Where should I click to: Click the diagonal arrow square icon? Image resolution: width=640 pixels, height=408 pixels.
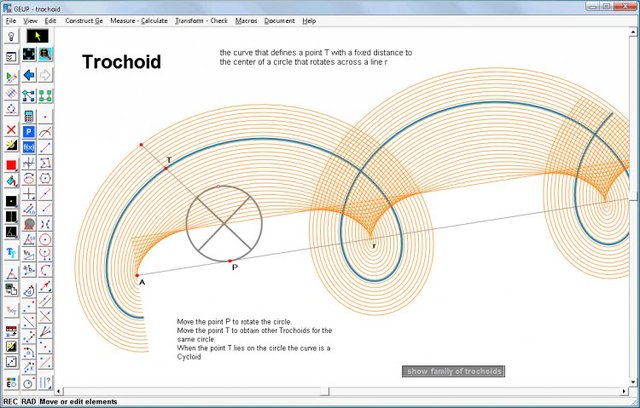coord(11,362)
